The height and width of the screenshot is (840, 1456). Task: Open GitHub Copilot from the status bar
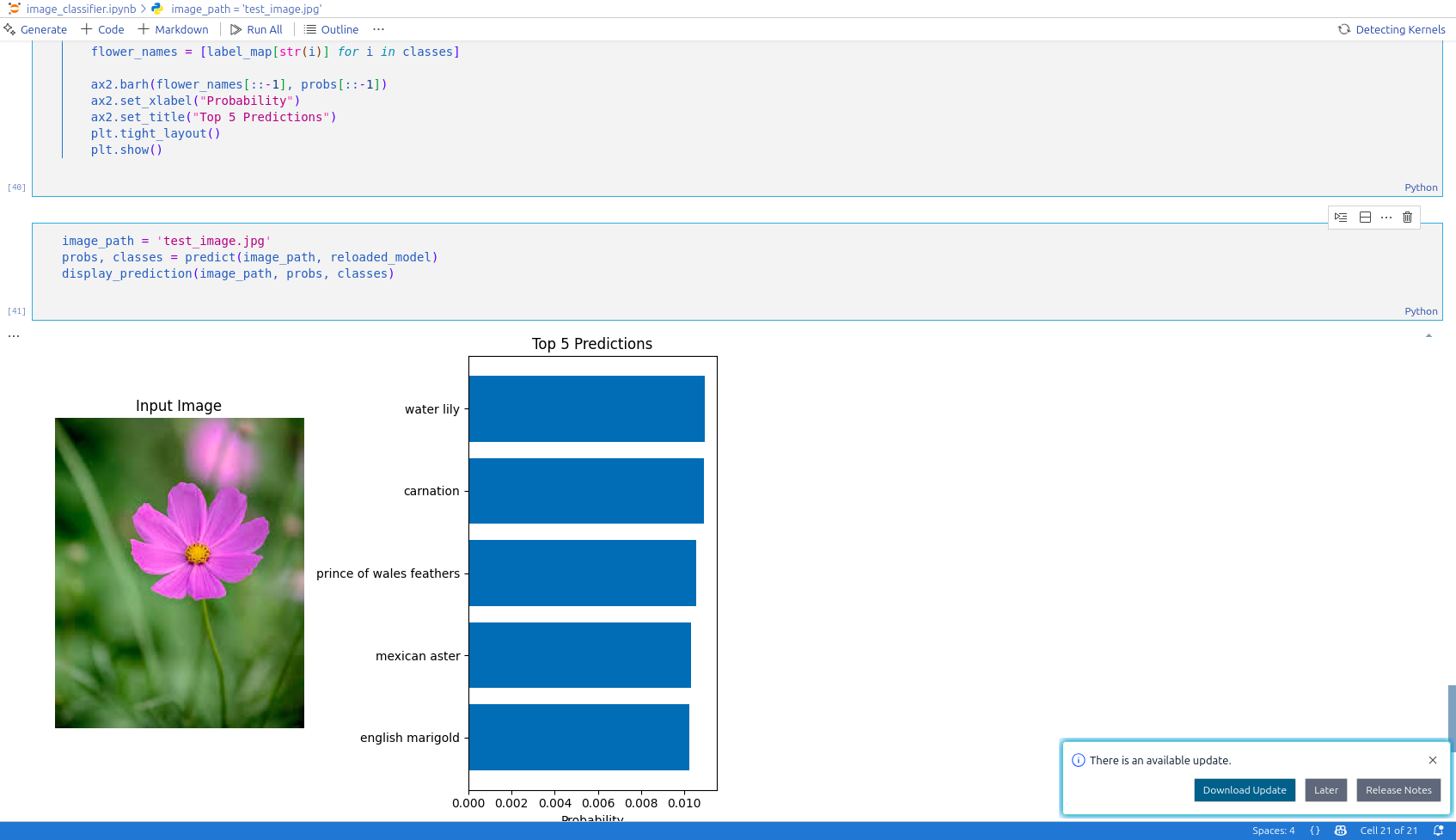coord(1340,831)
